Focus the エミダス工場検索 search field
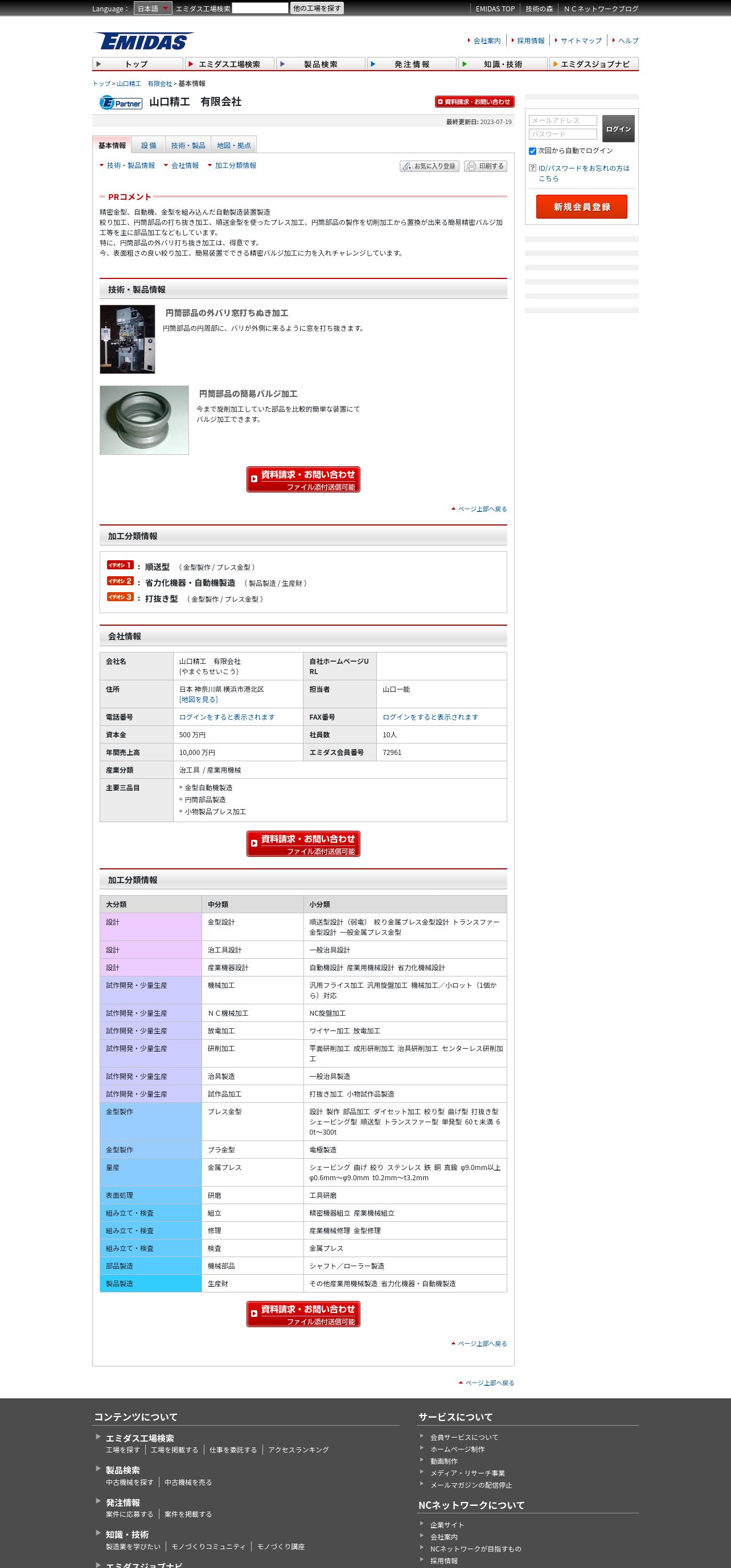Viewport: 731px width, 1568px height. pyautogui.click(x=260, y=8)
